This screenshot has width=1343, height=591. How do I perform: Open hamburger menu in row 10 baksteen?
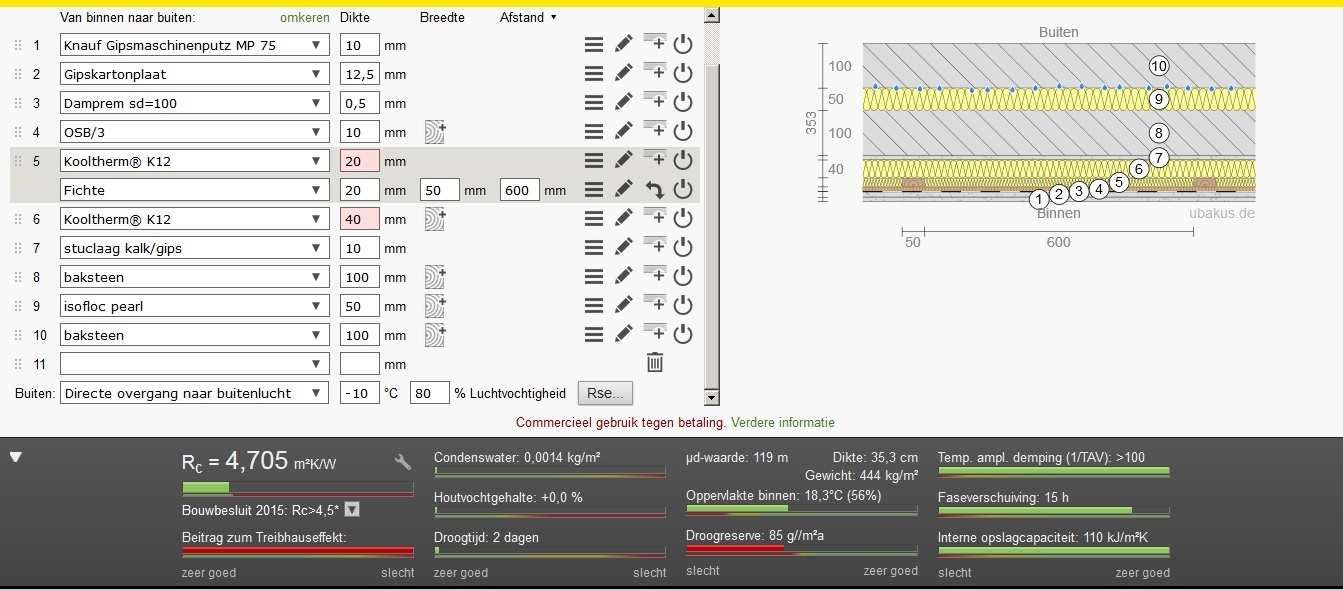[594, 335]
